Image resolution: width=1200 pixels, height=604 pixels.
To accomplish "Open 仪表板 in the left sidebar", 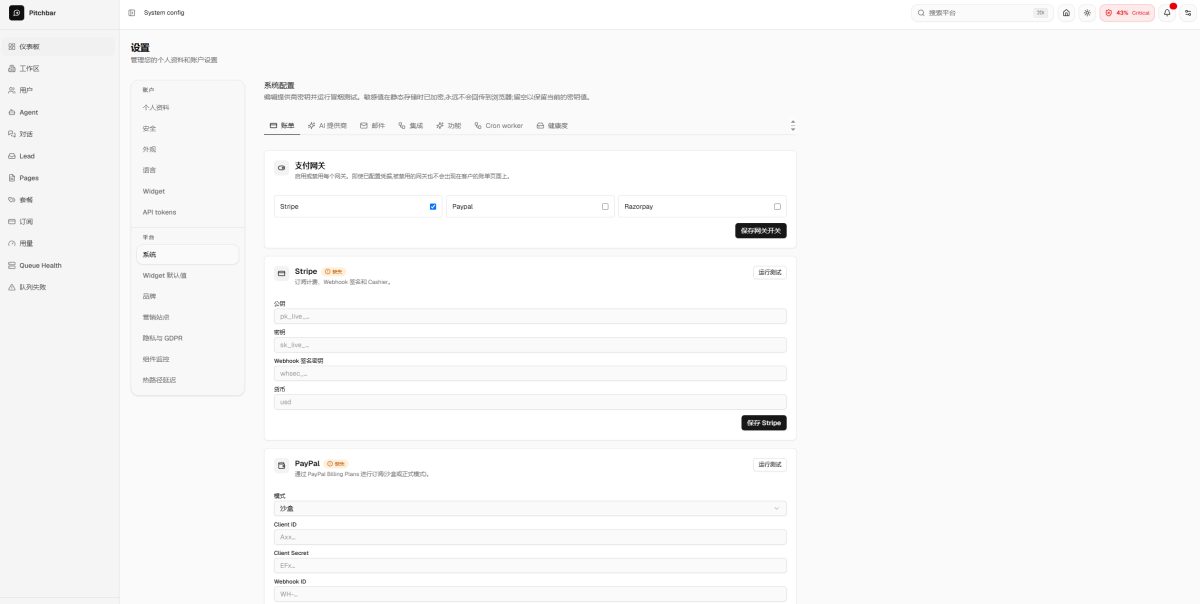I will click(59, 47).
